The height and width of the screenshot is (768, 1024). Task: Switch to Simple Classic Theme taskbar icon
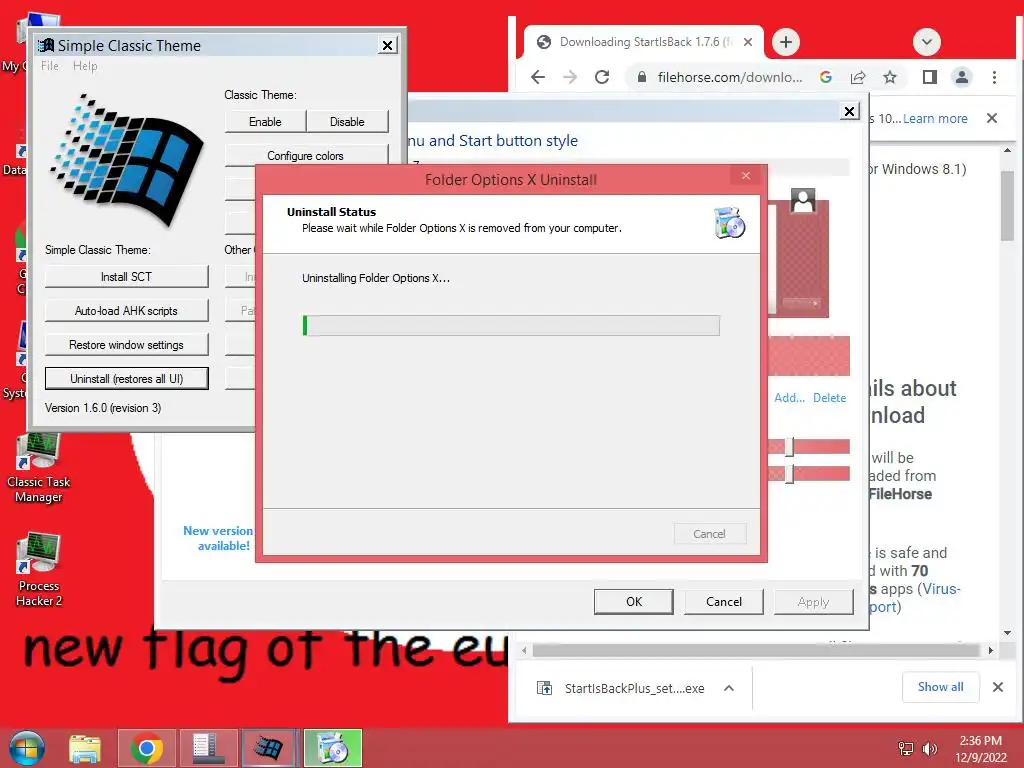point(269,748)
